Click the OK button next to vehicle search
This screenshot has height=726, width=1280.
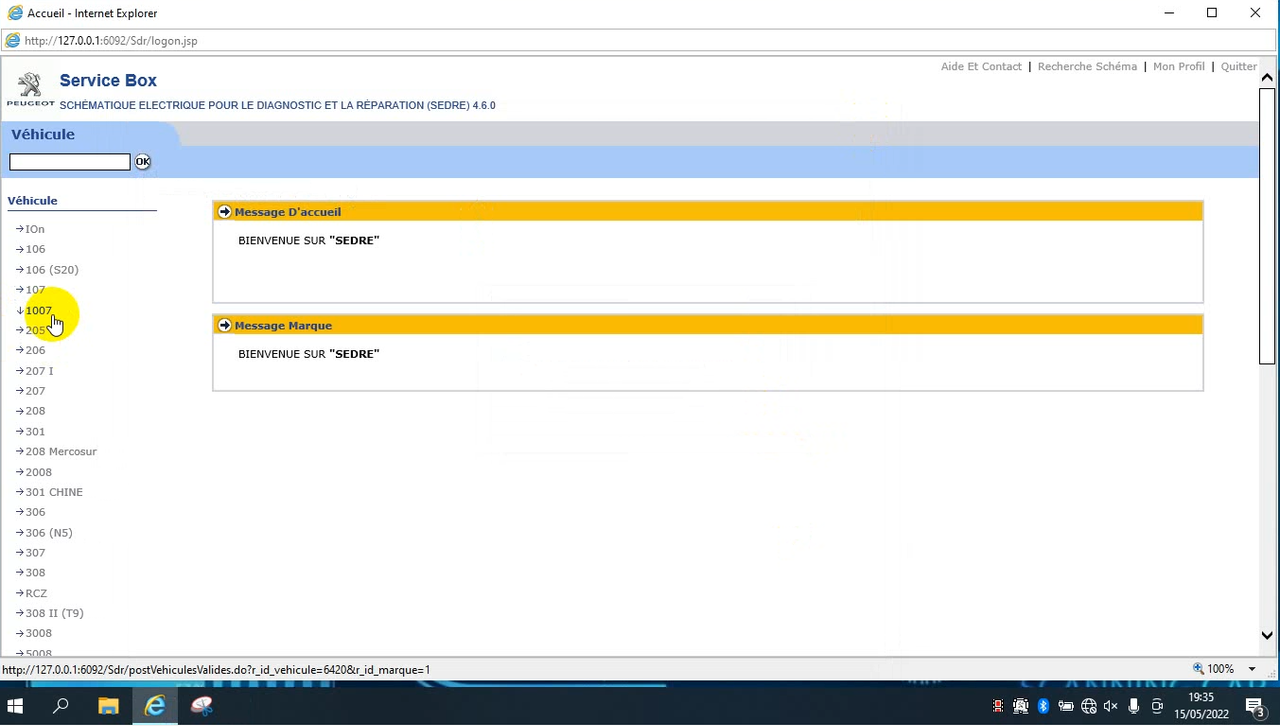143,162
